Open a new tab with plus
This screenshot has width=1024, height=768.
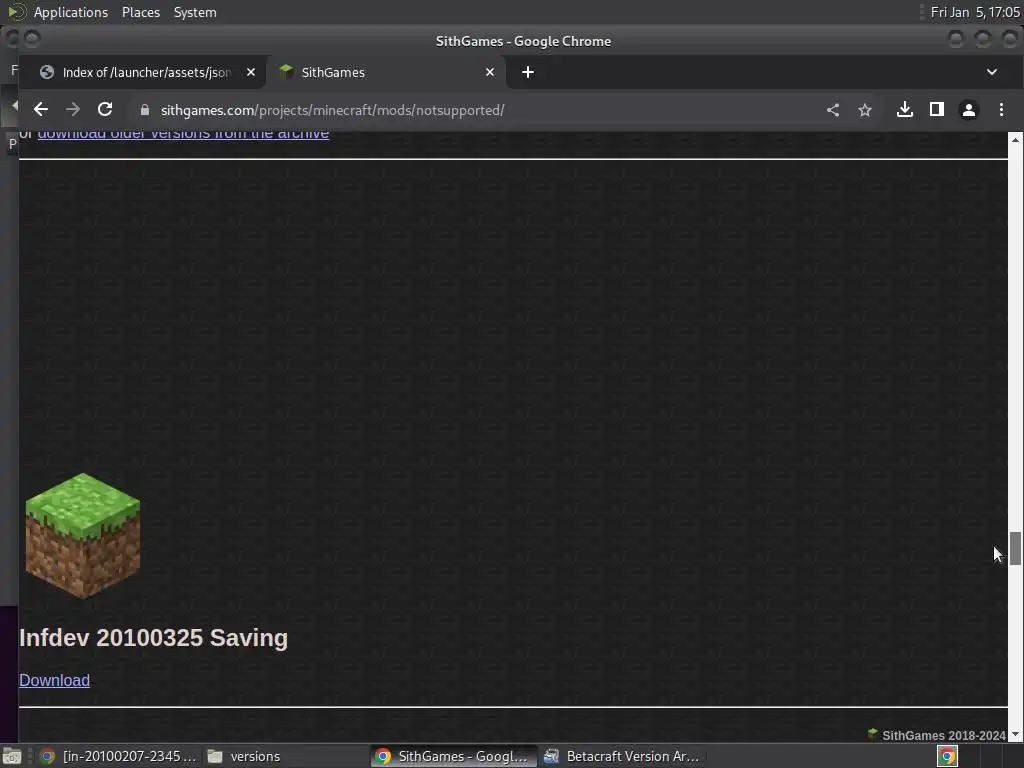(x=528, y=72)
